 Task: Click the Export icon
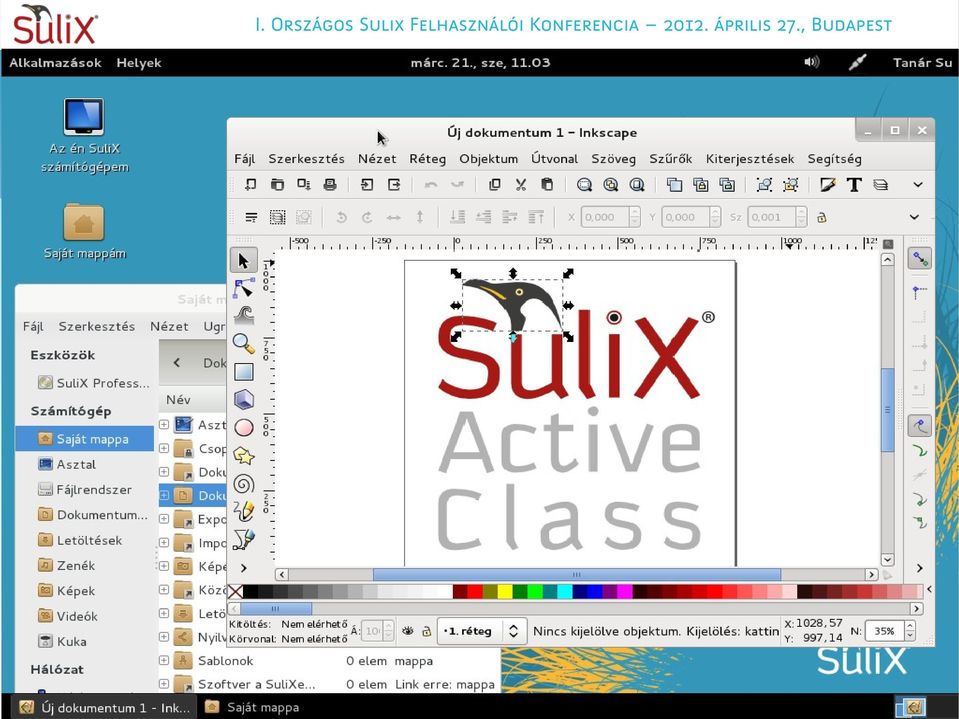tap(394, 184)
